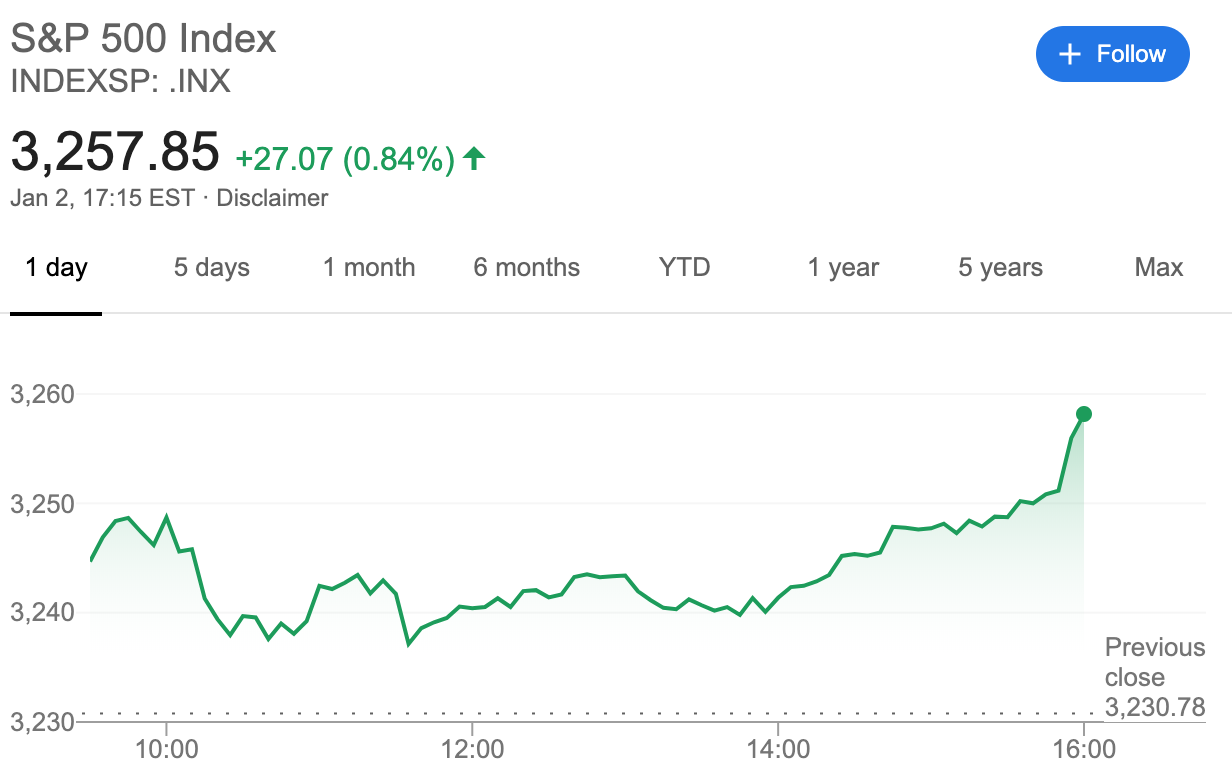This screenshot has width=1232, height=774.
Task: Click the 14:00 time axis label
Action: pos(778,748)
